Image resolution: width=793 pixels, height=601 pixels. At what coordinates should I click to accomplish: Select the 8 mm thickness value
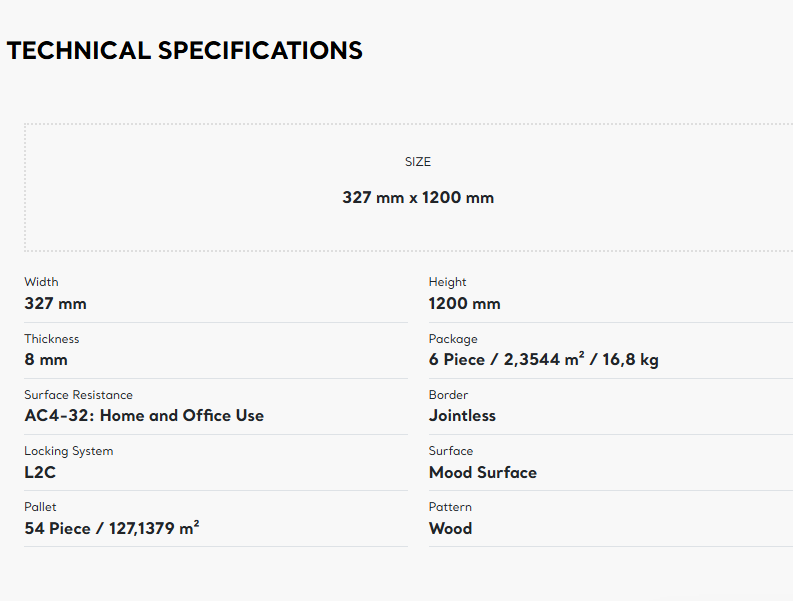[x=46, y=359]
